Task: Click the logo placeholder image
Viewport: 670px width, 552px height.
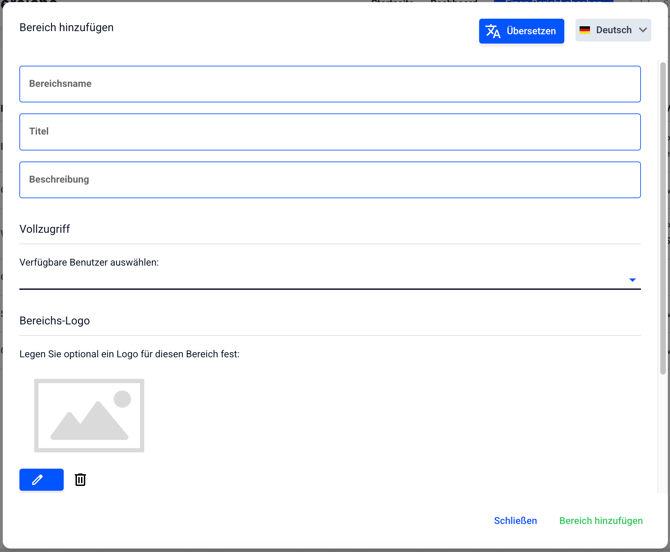Action: pyautogui.click(x=89, y=415)
